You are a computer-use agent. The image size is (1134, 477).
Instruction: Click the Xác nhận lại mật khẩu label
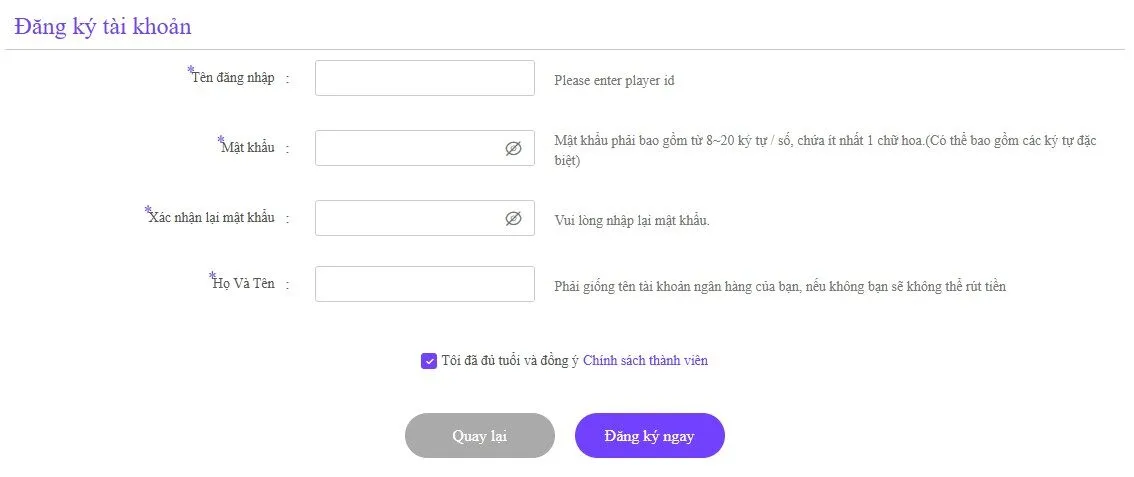click(x=211, y=218)
